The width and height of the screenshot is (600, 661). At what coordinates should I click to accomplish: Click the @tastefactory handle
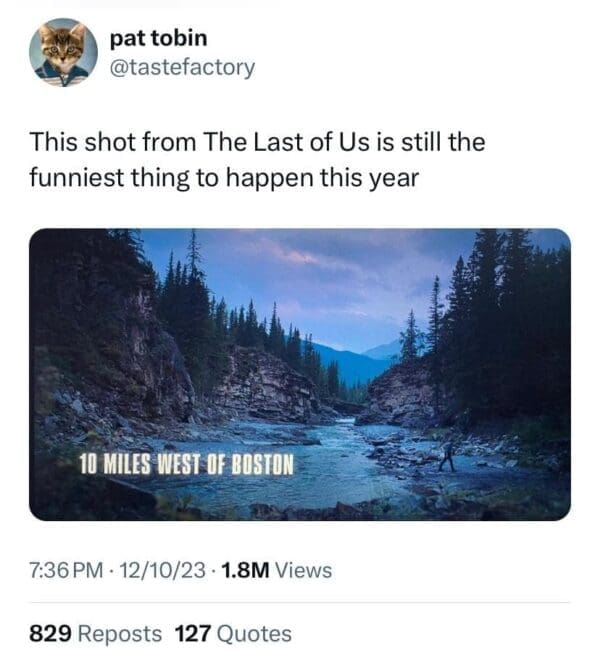(x=180, y=67)
